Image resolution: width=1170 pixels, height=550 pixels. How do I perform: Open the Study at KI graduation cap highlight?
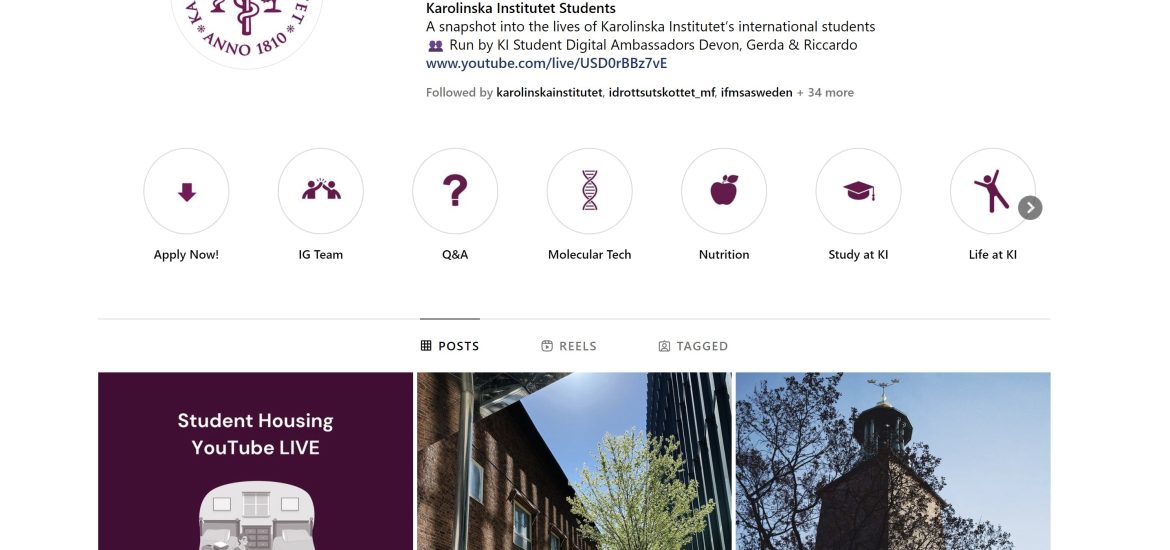tap(858, 191)
